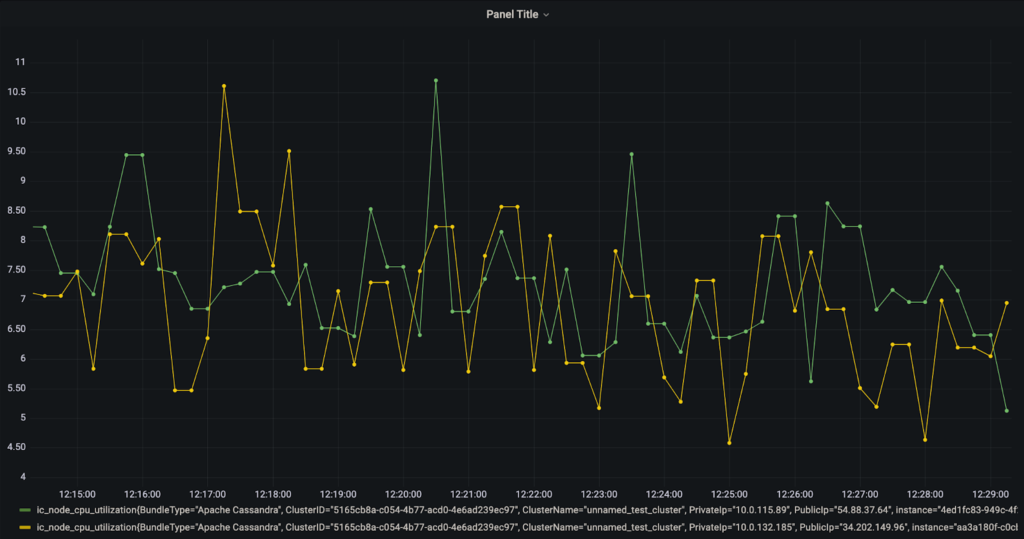Click the first green point at 8.2

click(x=45, y=227)
